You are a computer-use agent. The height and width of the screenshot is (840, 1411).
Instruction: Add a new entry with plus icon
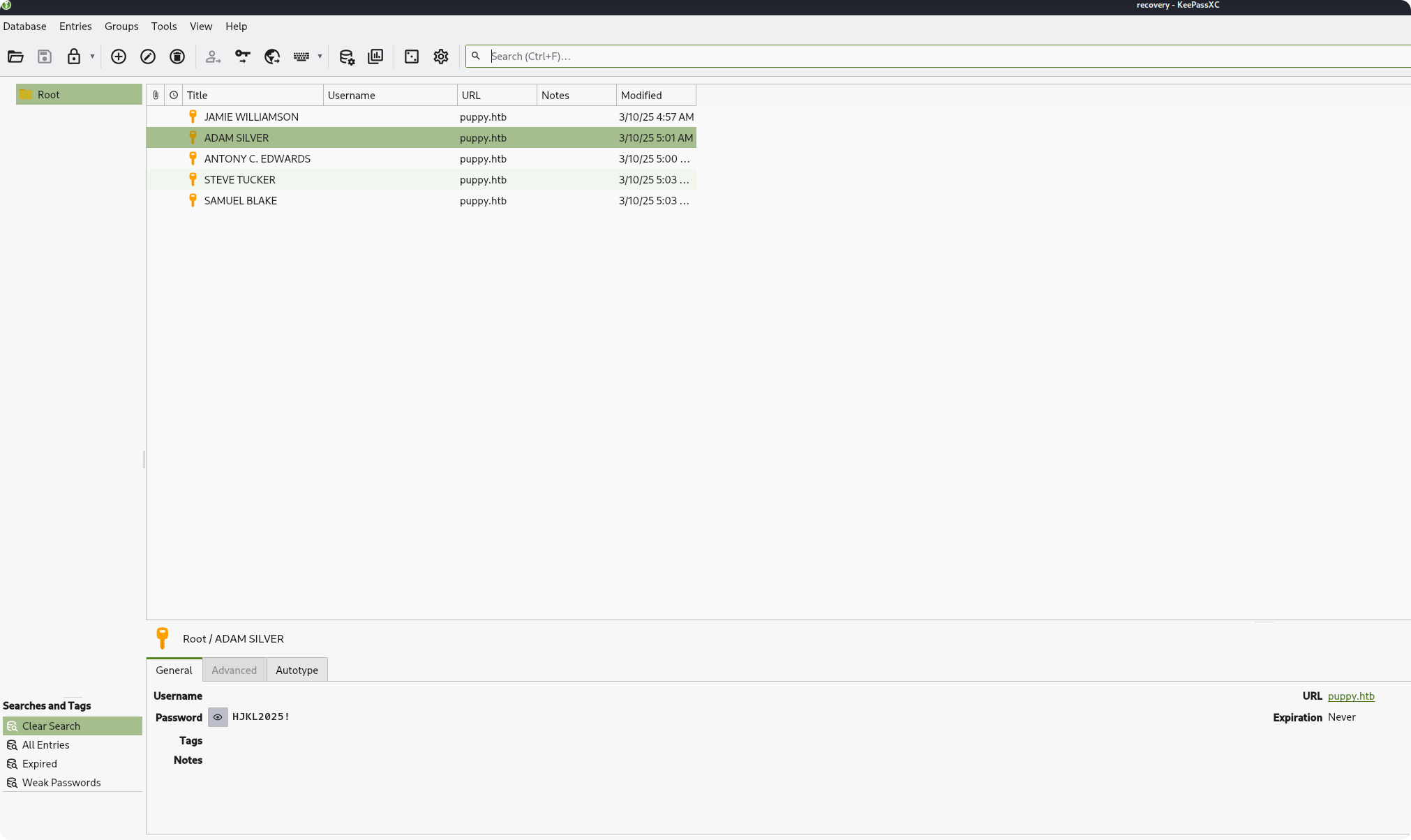click(119, 57)
